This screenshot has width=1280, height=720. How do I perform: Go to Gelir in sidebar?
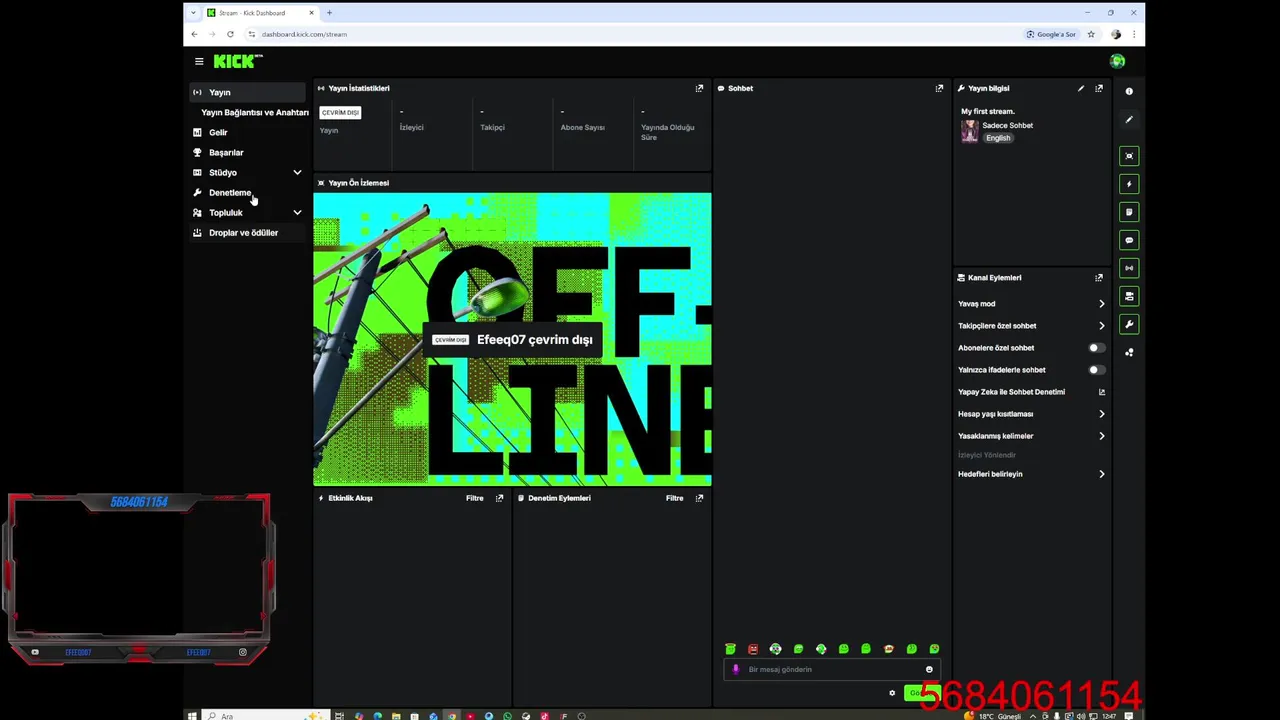click(248, 132)
